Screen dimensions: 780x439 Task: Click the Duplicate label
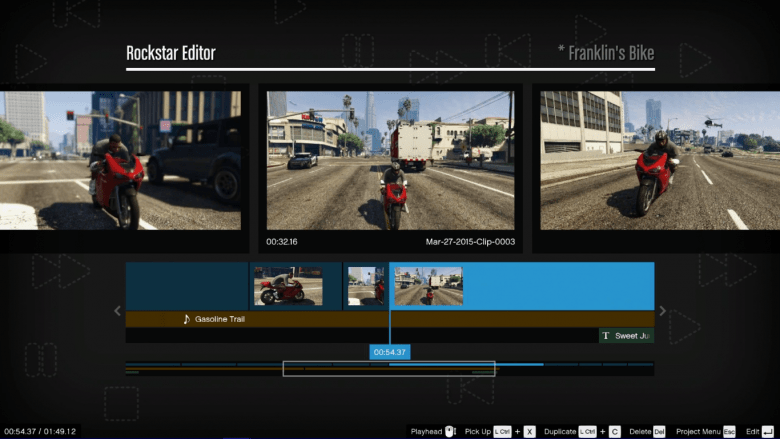pos(559,431)
